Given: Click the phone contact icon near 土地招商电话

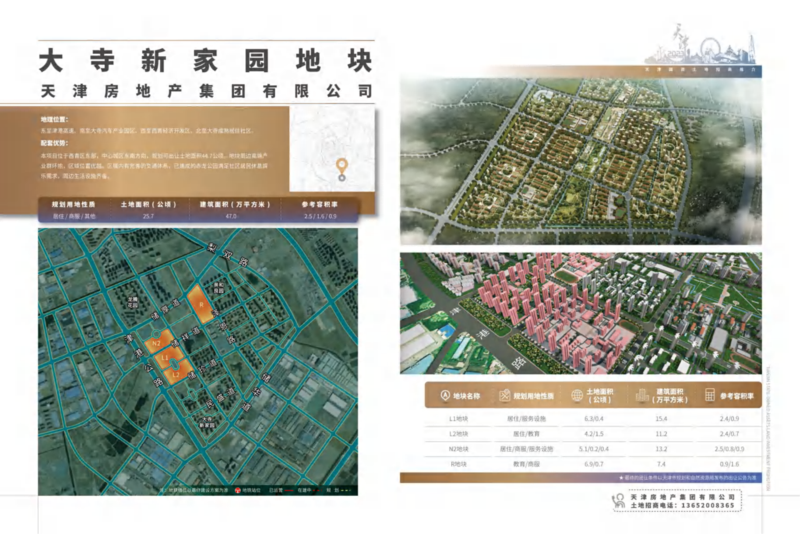Looking at the screenshot, I should 618,500.
